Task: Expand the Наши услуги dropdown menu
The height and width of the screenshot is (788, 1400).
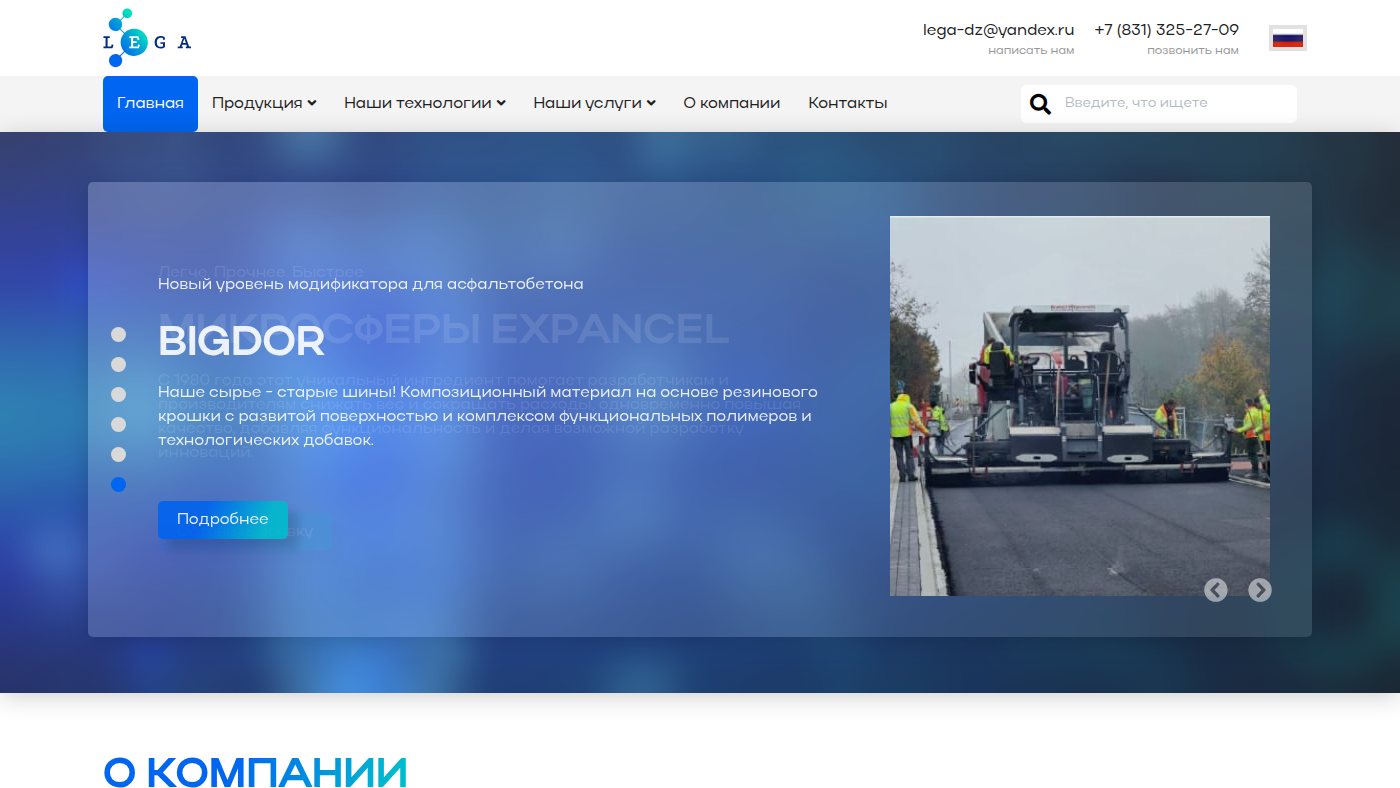Action: 594,103
